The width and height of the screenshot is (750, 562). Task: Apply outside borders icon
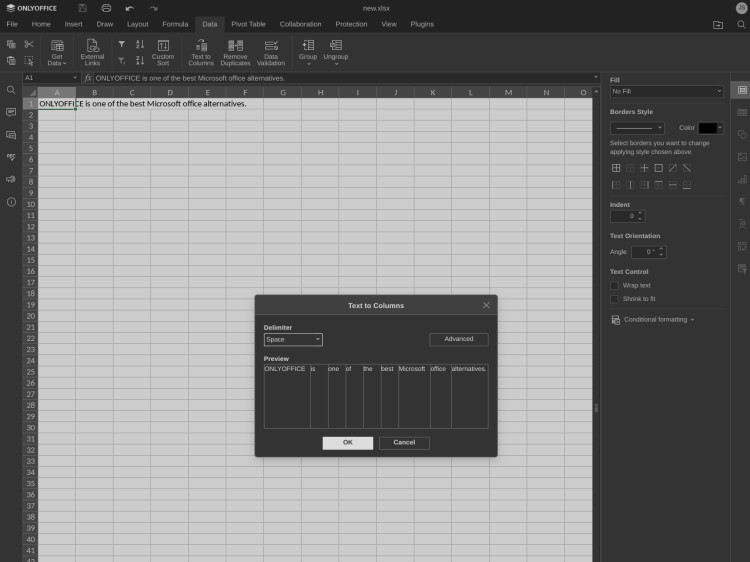pos(659,168)
